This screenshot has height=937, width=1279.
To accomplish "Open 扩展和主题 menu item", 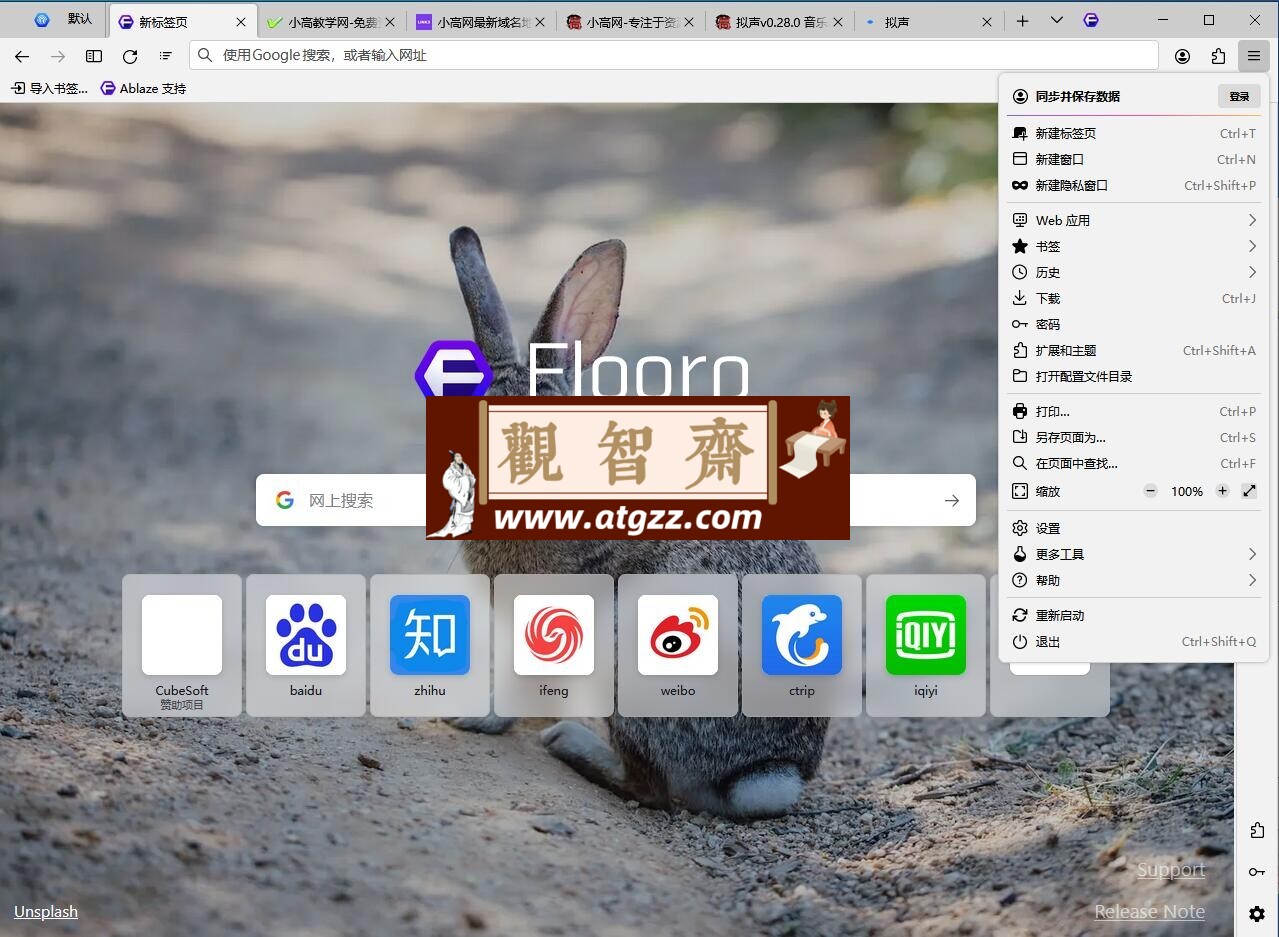I will click(1134, 350).
